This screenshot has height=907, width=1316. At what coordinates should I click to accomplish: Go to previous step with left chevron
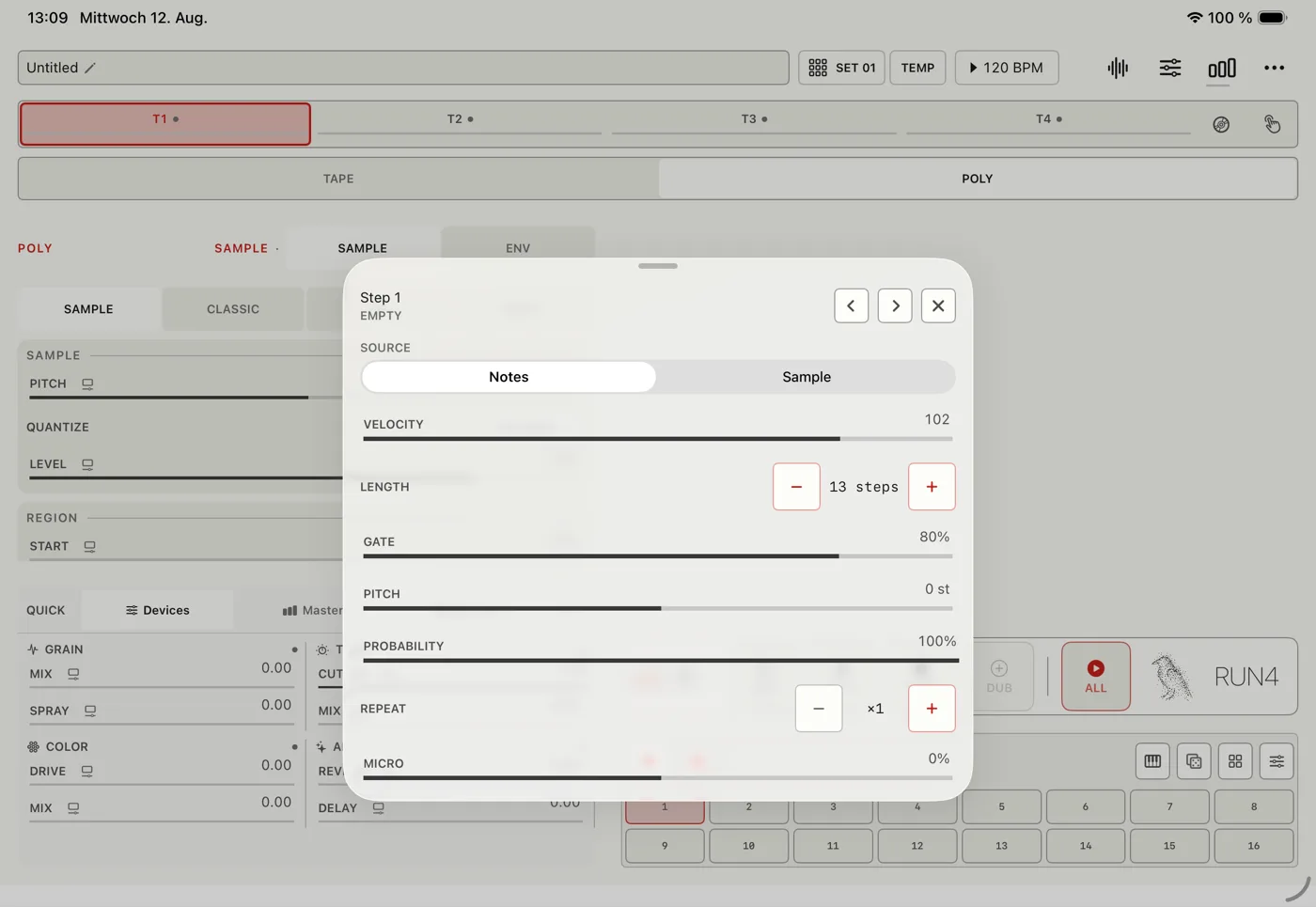point(852,305)
